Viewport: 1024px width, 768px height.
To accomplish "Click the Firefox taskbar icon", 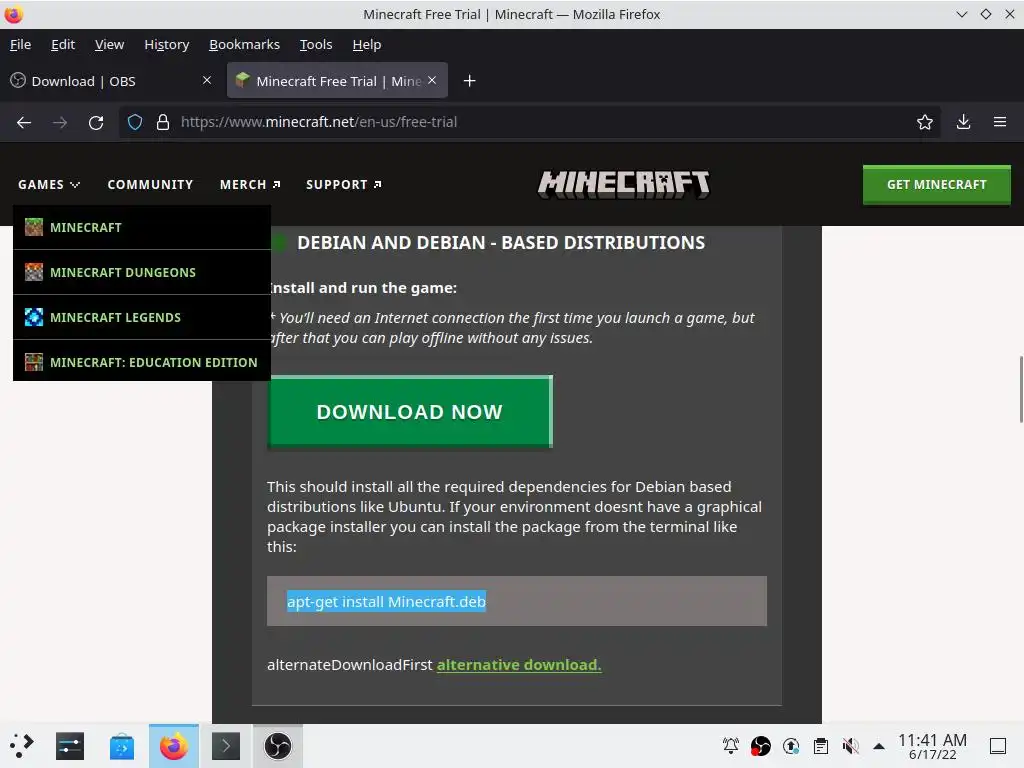I will point(174,746).
